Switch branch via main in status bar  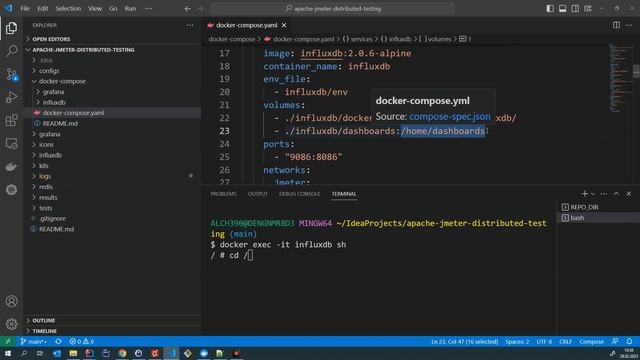[33, 341]
